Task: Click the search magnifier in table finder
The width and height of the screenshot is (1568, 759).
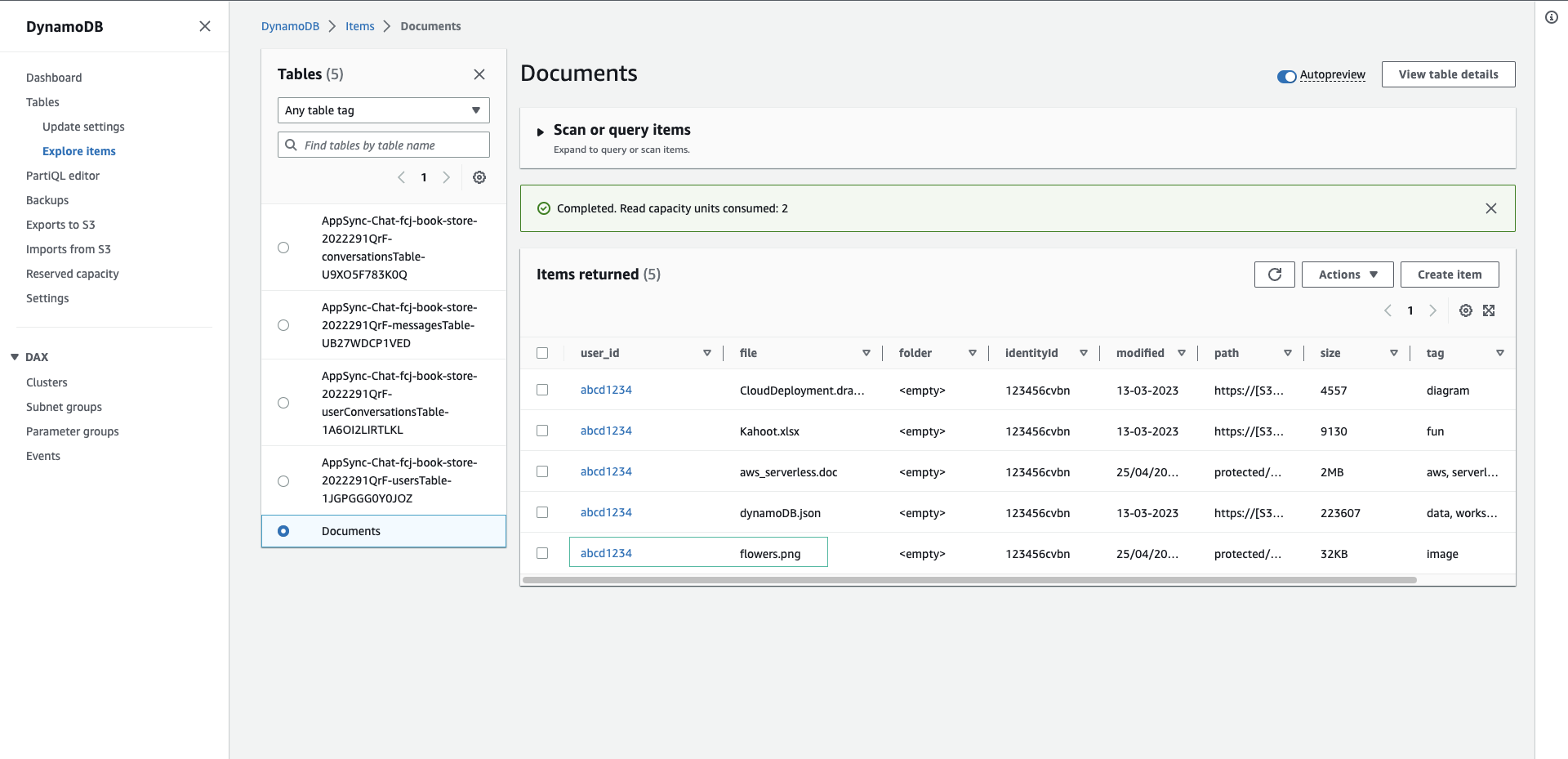Action: point(291,145)
